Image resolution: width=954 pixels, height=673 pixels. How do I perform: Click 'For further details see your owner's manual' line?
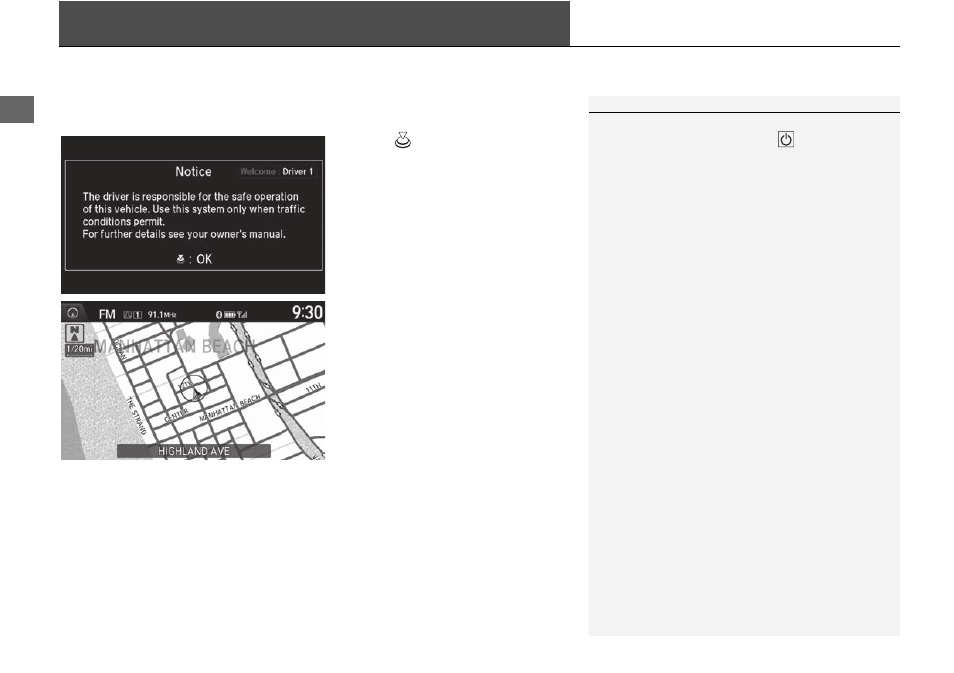click(x=184, y=234)
